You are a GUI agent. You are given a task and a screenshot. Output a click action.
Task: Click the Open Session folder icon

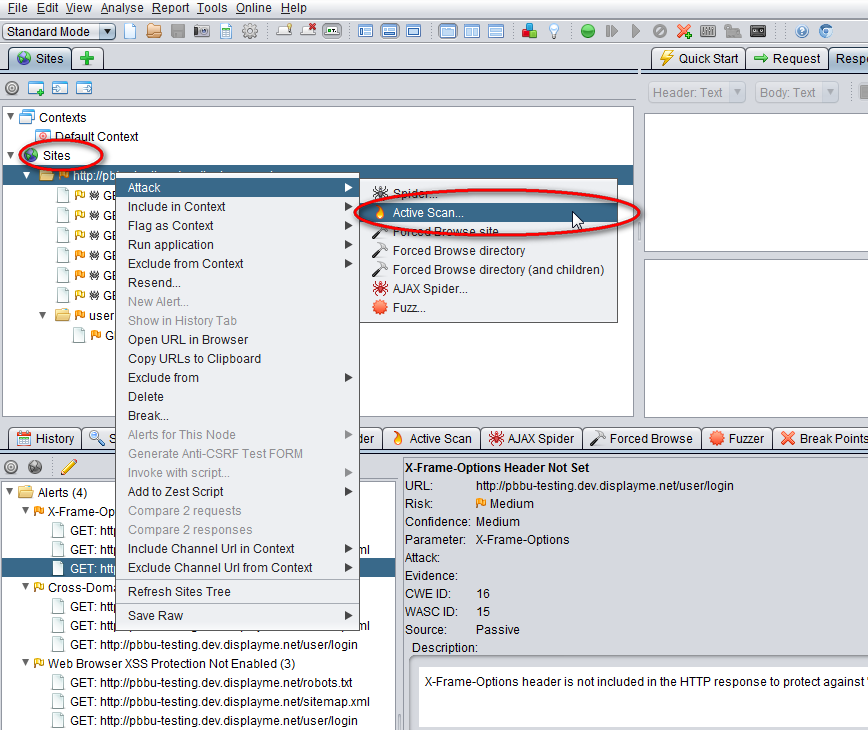[x=153, y=31]
